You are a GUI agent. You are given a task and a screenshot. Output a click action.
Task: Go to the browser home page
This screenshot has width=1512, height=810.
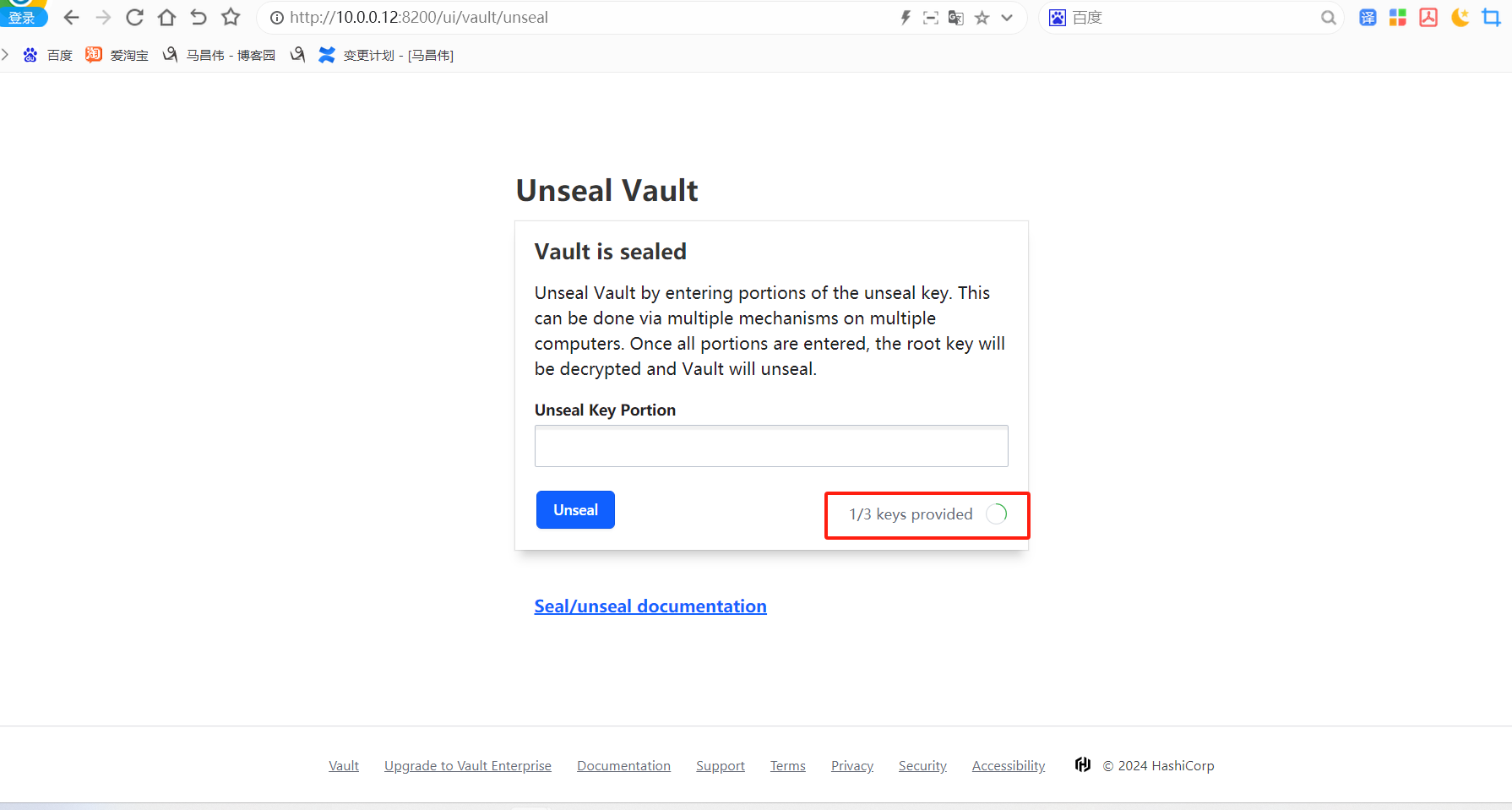click(x=166, y=18)
